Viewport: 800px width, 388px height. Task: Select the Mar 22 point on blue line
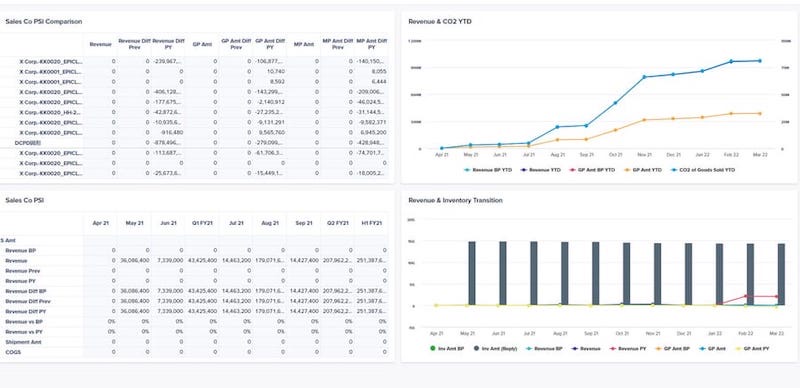coord(760,61)
